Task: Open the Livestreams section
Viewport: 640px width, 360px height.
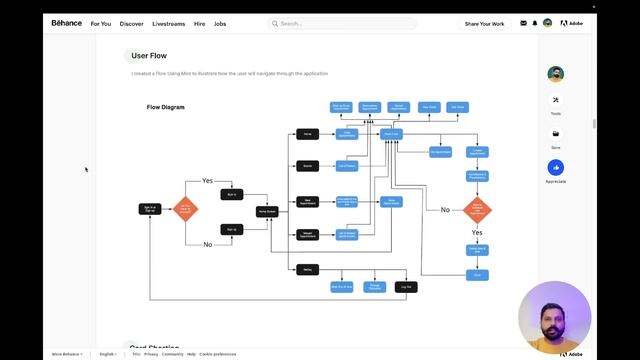Action: (169, 24)
